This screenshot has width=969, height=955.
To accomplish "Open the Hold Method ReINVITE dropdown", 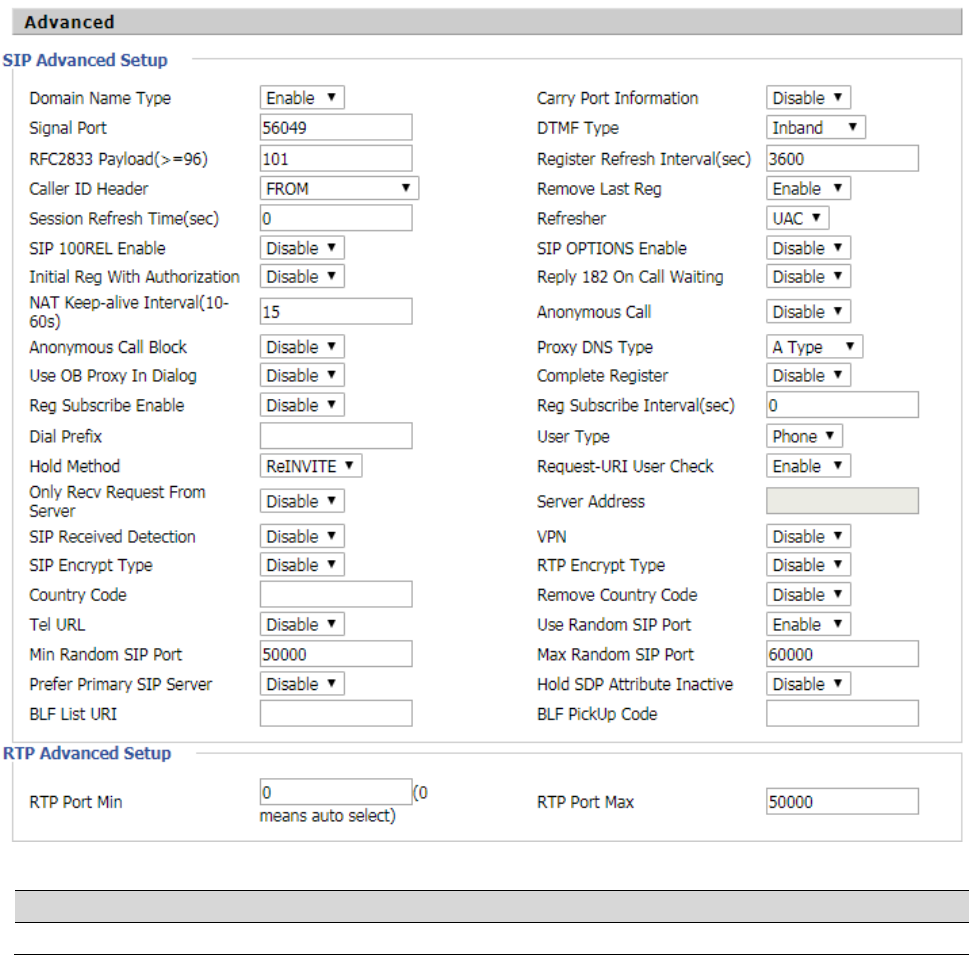I will click(311, 466).
